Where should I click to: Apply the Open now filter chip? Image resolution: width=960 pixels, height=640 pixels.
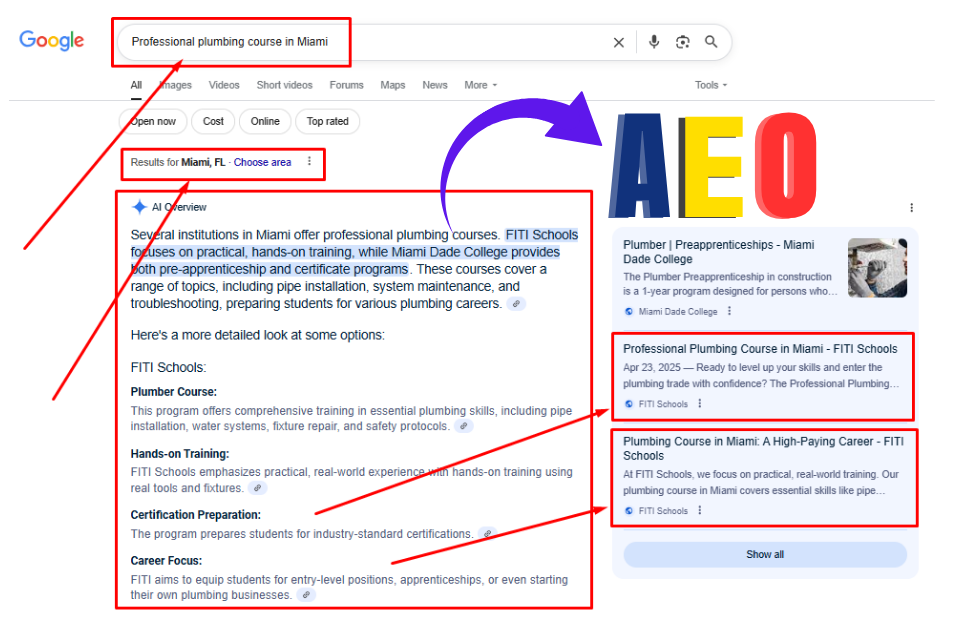152,121
